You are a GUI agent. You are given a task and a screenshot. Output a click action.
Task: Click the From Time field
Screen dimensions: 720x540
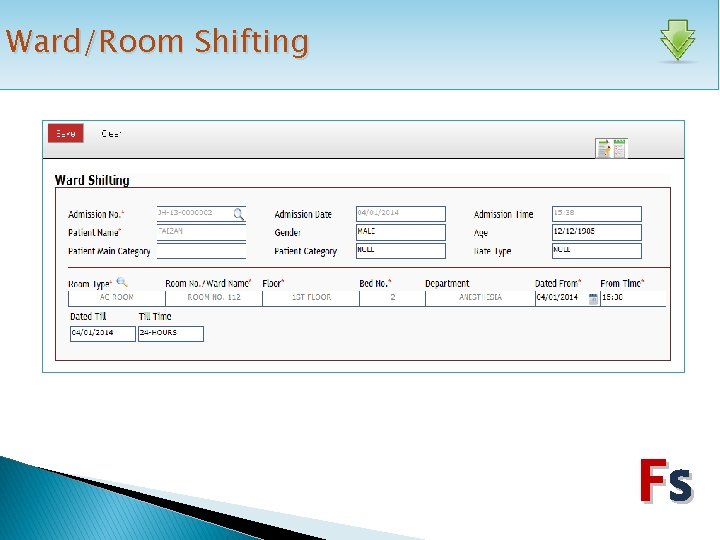pyautogui.click(x=633, y=298)
